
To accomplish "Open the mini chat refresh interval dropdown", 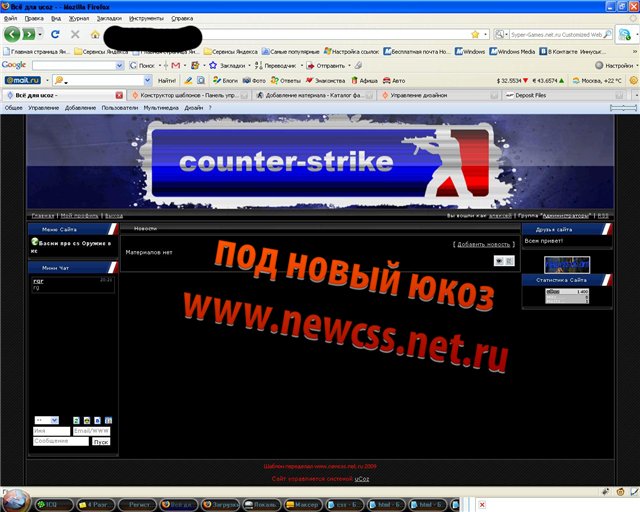I will (47, 420).
